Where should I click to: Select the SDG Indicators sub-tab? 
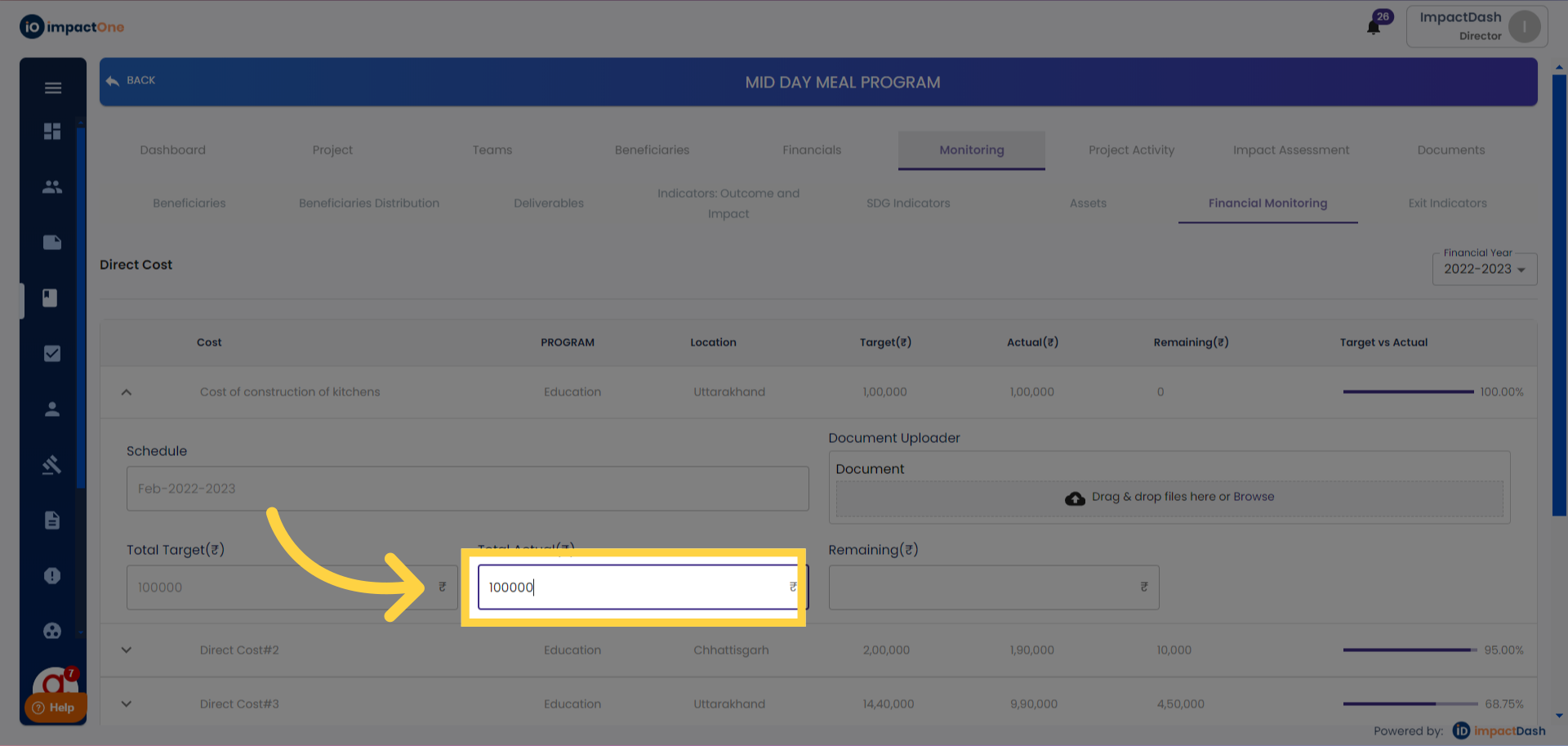point(908,203)
